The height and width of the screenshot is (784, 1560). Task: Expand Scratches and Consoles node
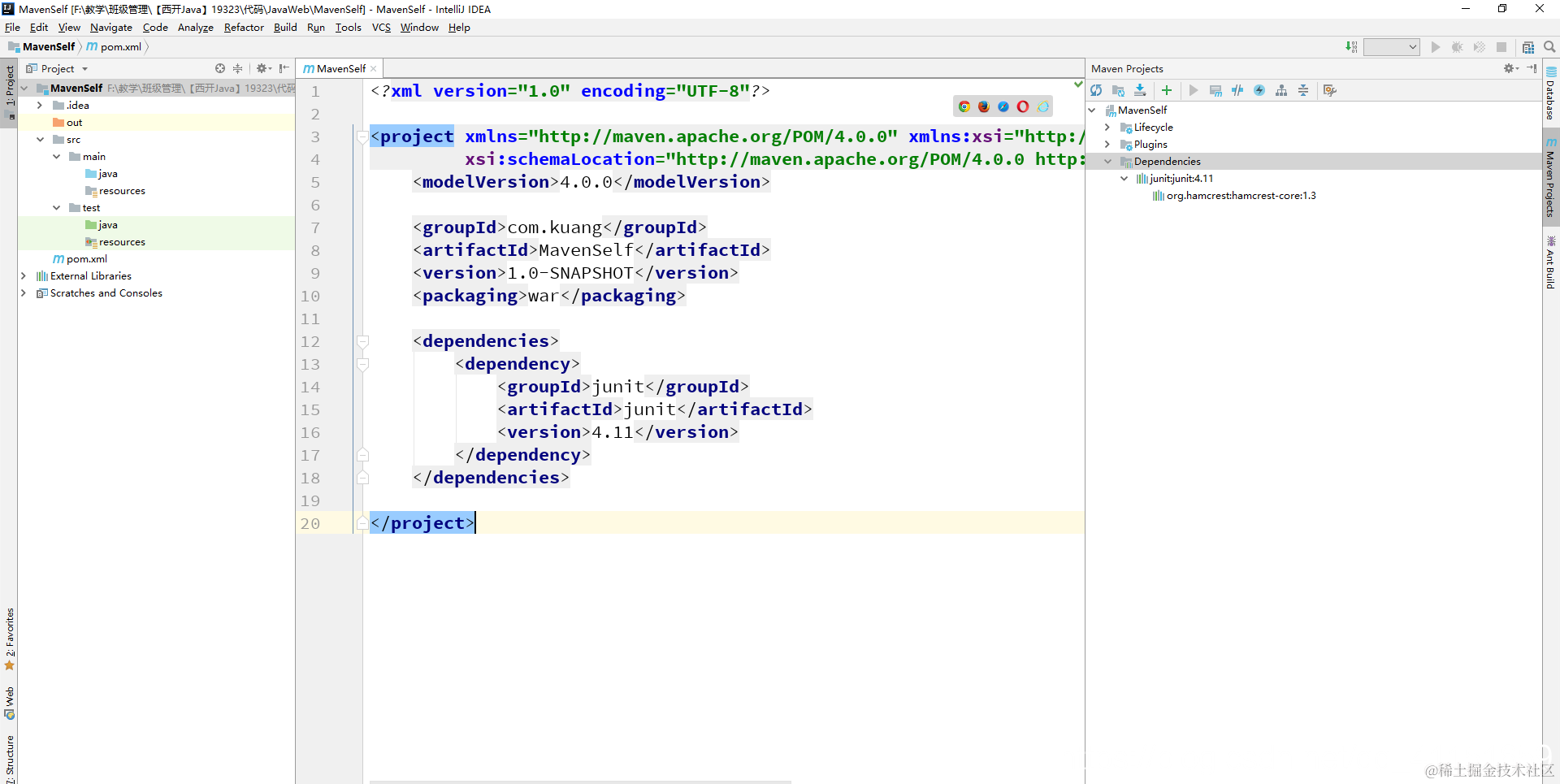(x=23, y=293)
